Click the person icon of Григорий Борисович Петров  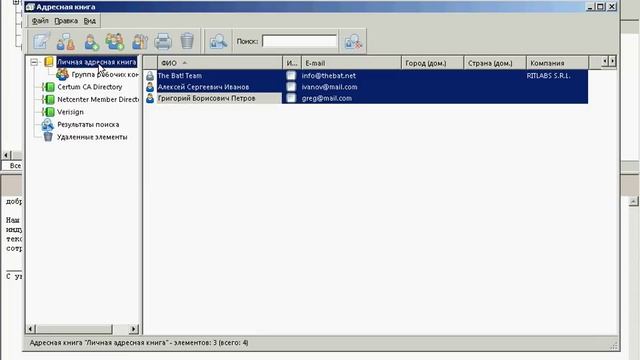tap(150, 98)
